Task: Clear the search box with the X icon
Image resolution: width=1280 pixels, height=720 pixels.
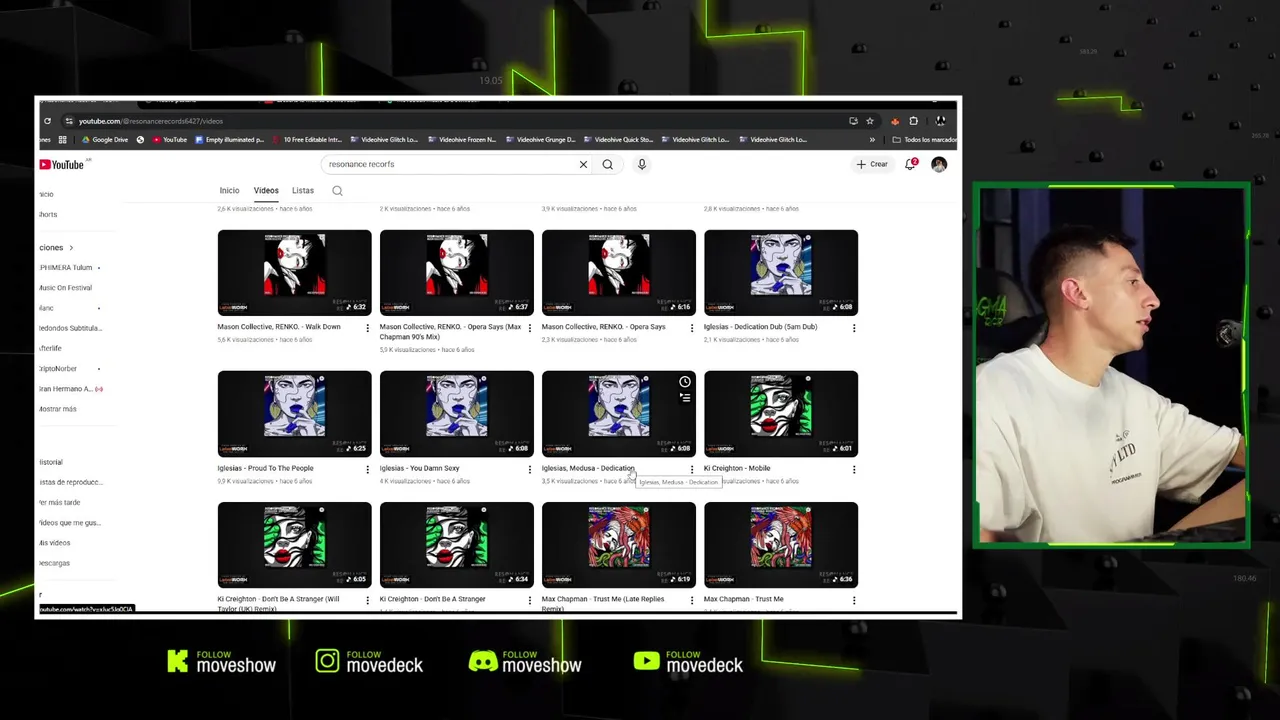Action: (583, 165)
